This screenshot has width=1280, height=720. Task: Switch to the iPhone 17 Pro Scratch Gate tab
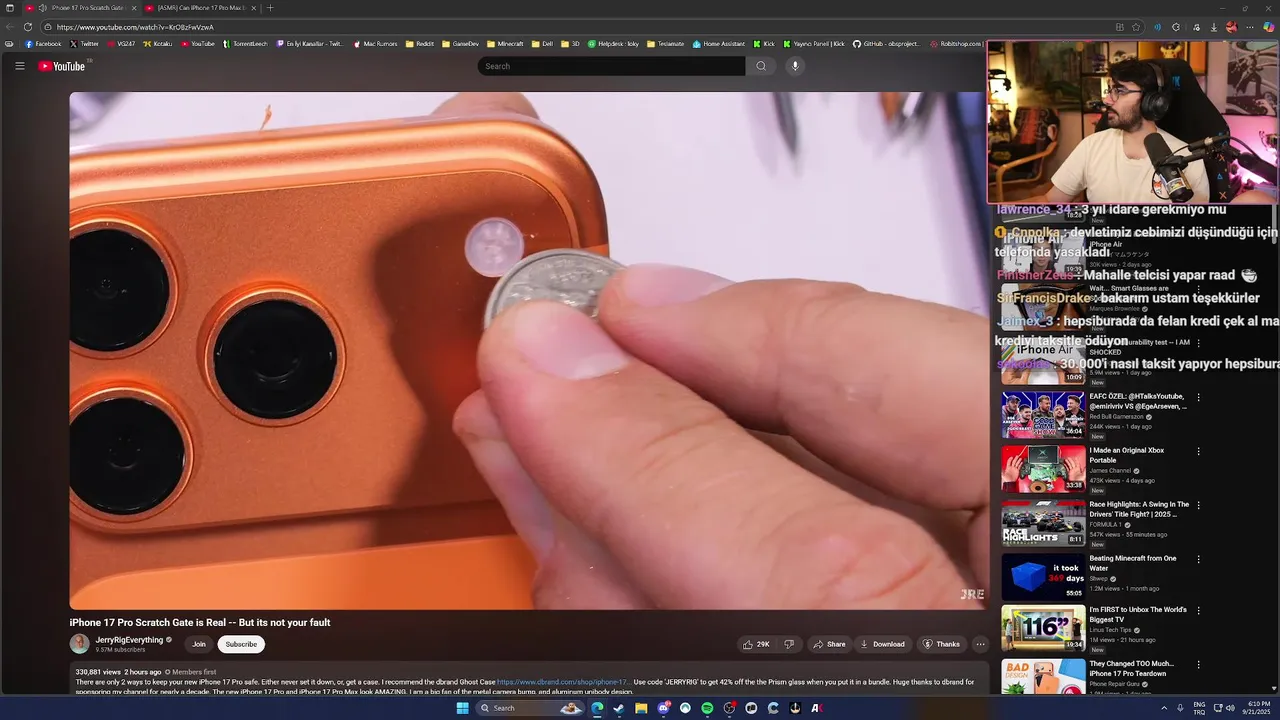[x=81, y=8]
